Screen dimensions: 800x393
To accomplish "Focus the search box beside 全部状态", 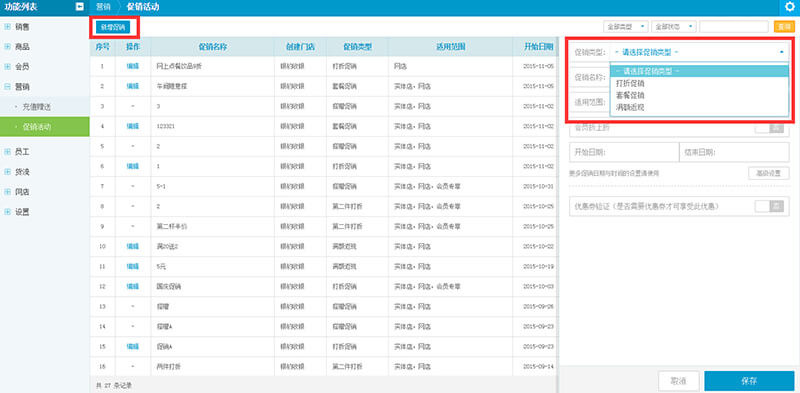I will 734,27.
